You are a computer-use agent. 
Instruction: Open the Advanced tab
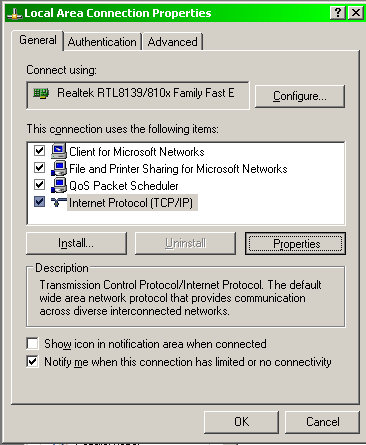pyautogui.click(x=173, y=42)
